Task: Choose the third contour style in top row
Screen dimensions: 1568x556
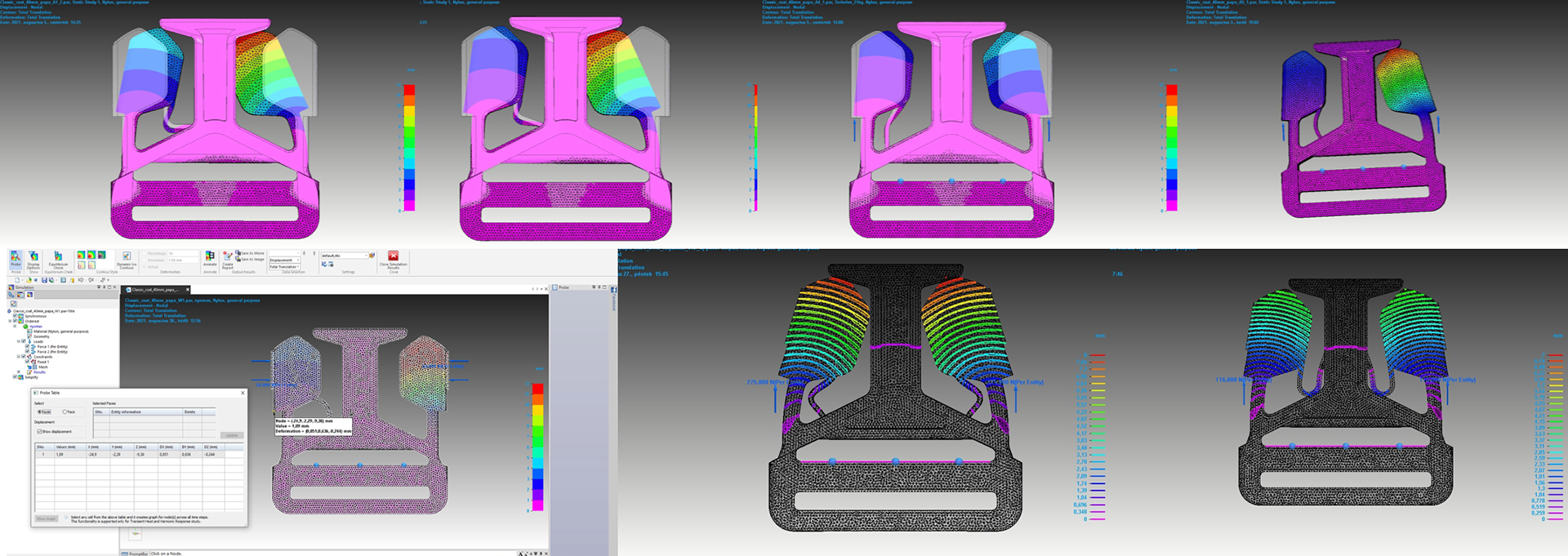Action: click(101, 255)
